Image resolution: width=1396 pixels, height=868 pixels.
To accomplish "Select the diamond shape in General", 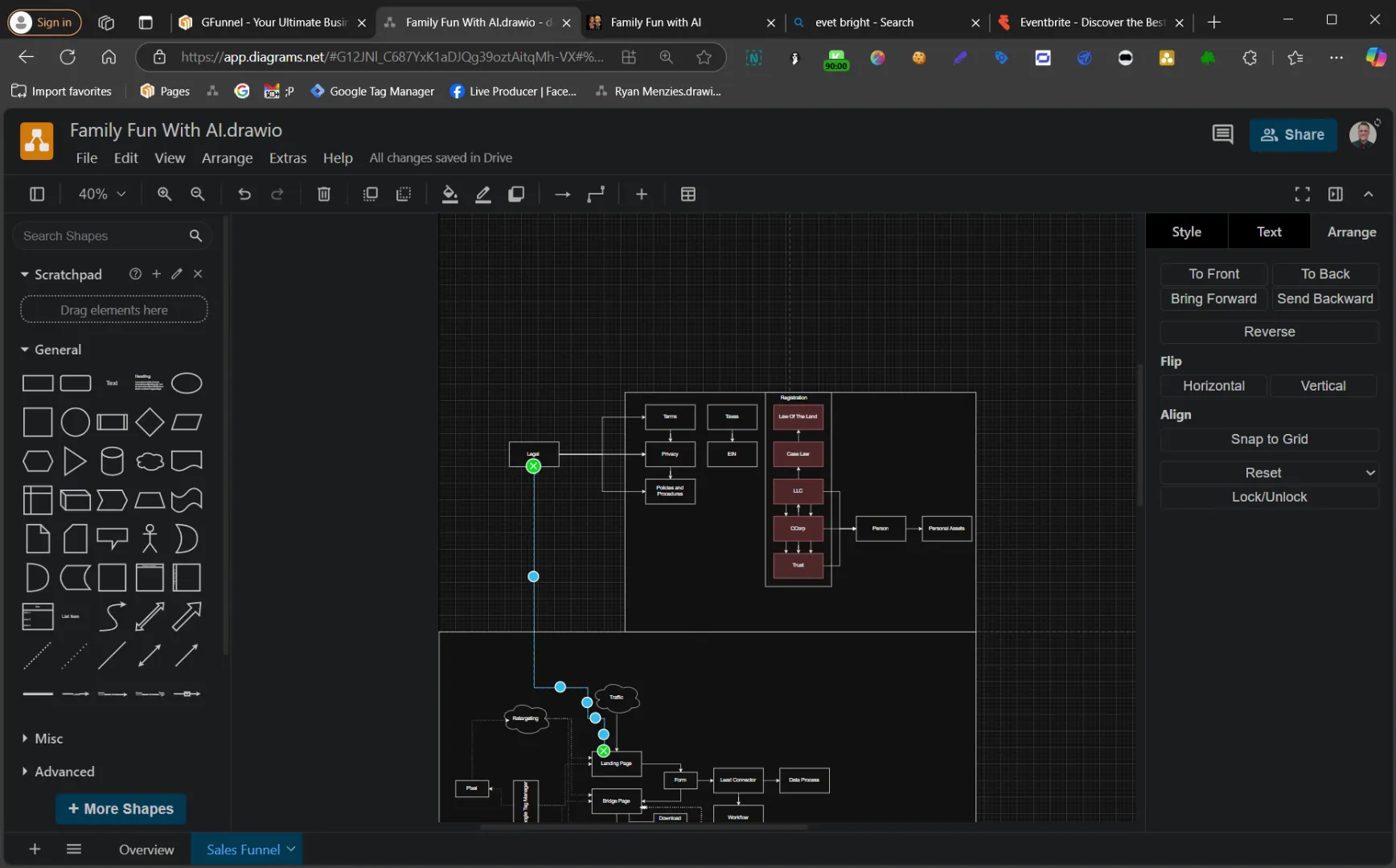I will click(x=150, y=422).
